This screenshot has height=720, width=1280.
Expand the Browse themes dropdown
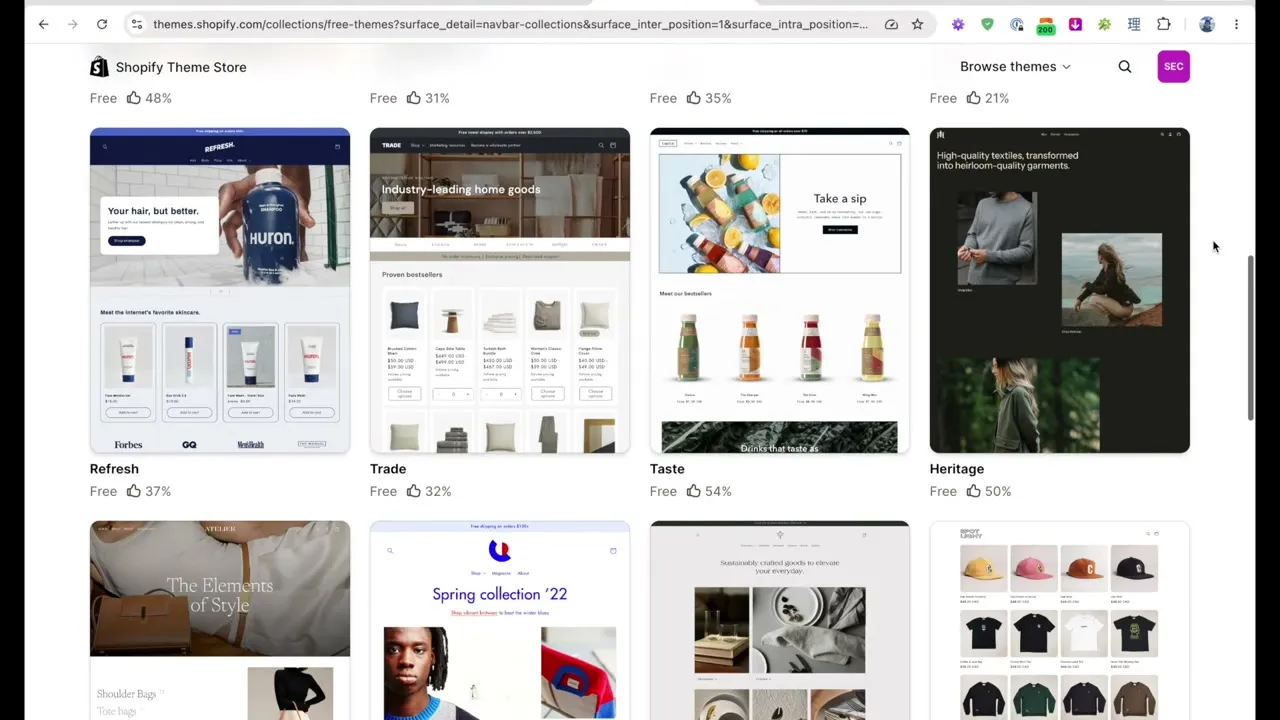1015,67
